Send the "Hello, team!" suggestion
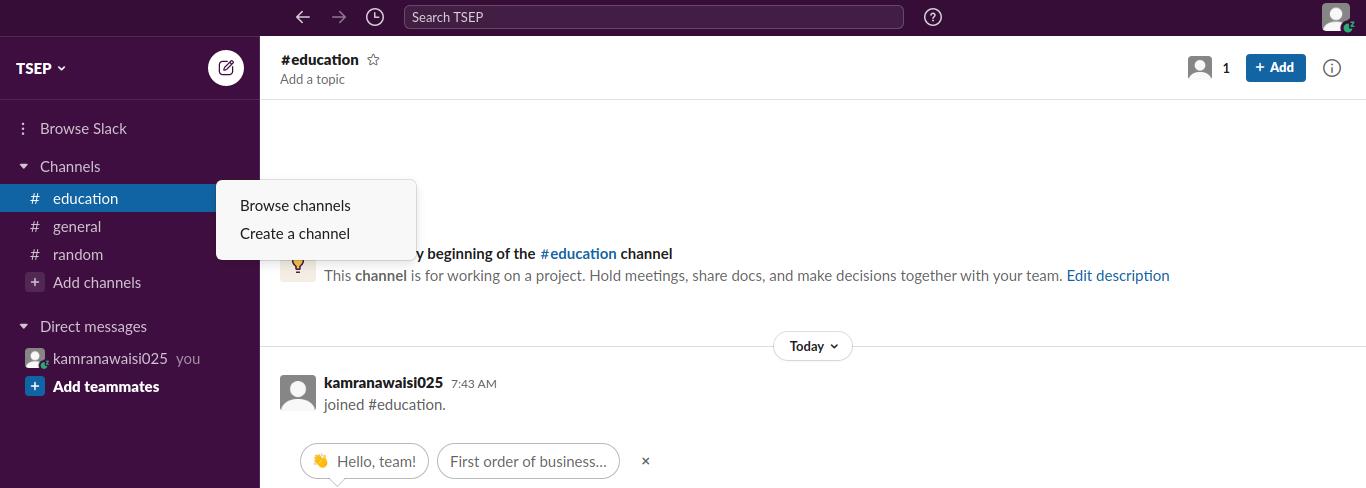The image size is (1366, 488). pyautogui.click(x=364, y=461)
